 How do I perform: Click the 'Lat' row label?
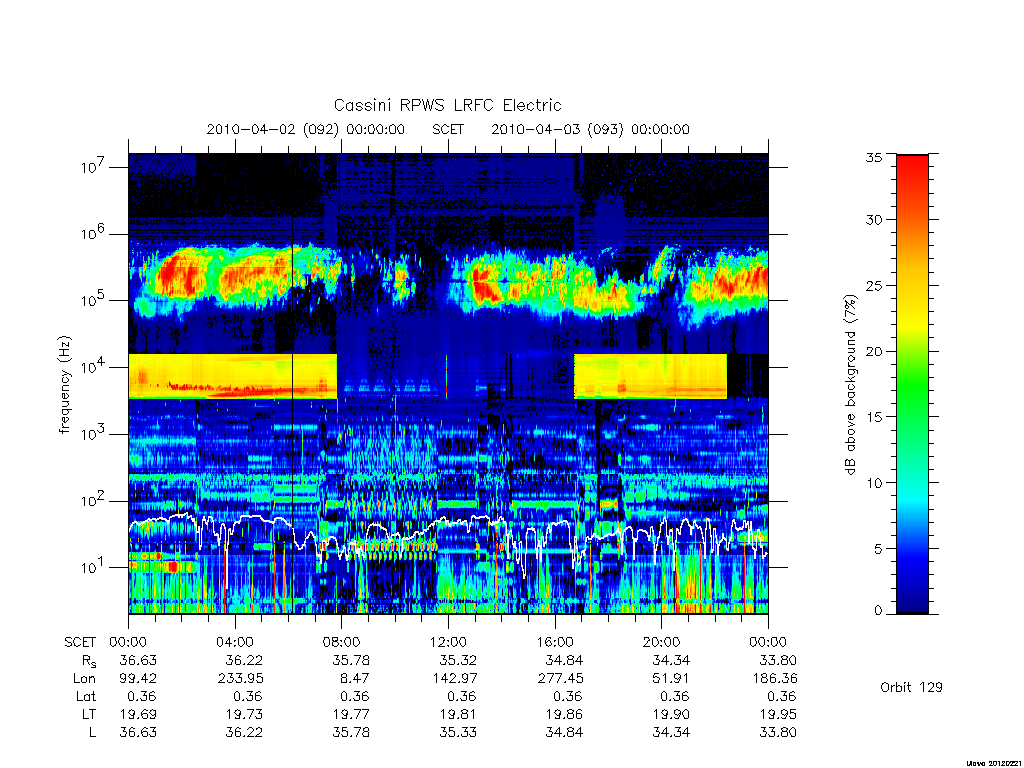[x=86, y=696]
